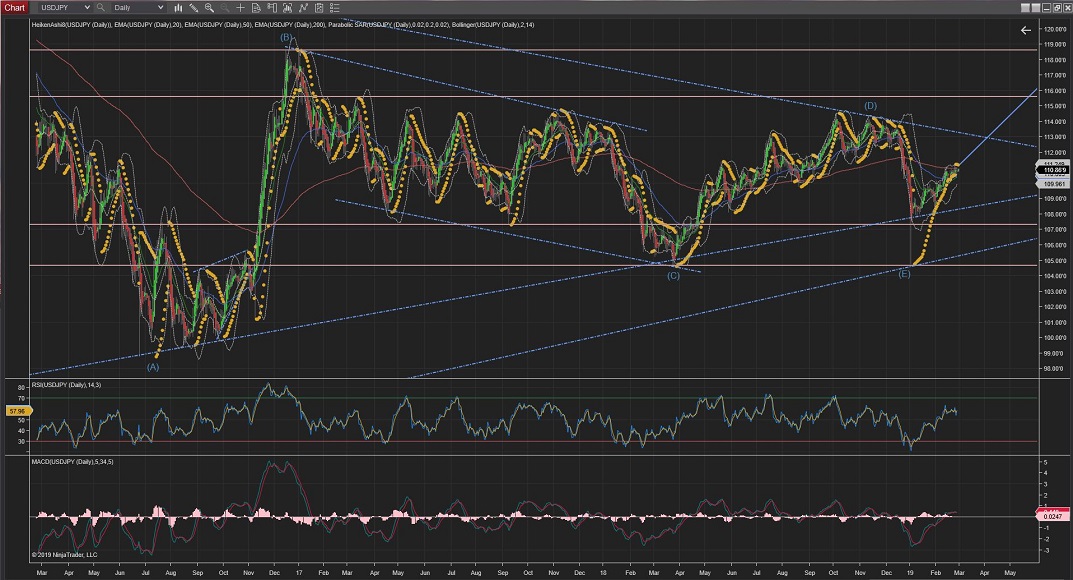Image resolution: width=1073 pixels, height=580 pixels.
Task: Click the 57.96 RSI value marker
Action: pyautogui.click(x=17, y=411)
